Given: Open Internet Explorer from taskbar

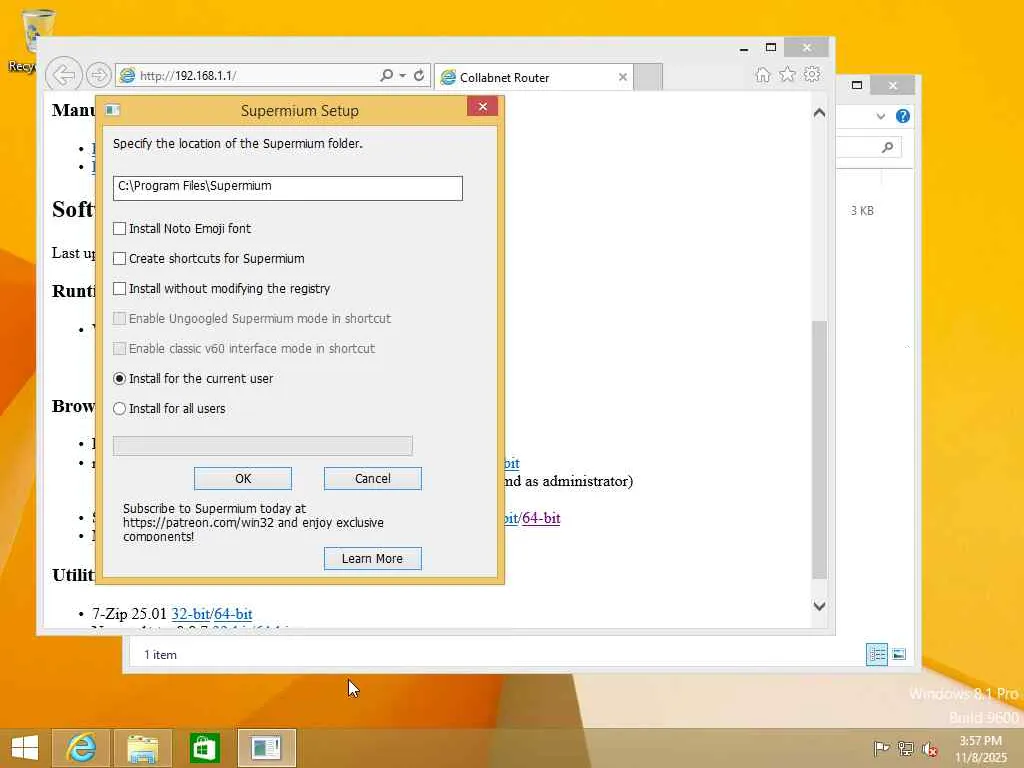Looking at the screenshot, I should (81, 748).
